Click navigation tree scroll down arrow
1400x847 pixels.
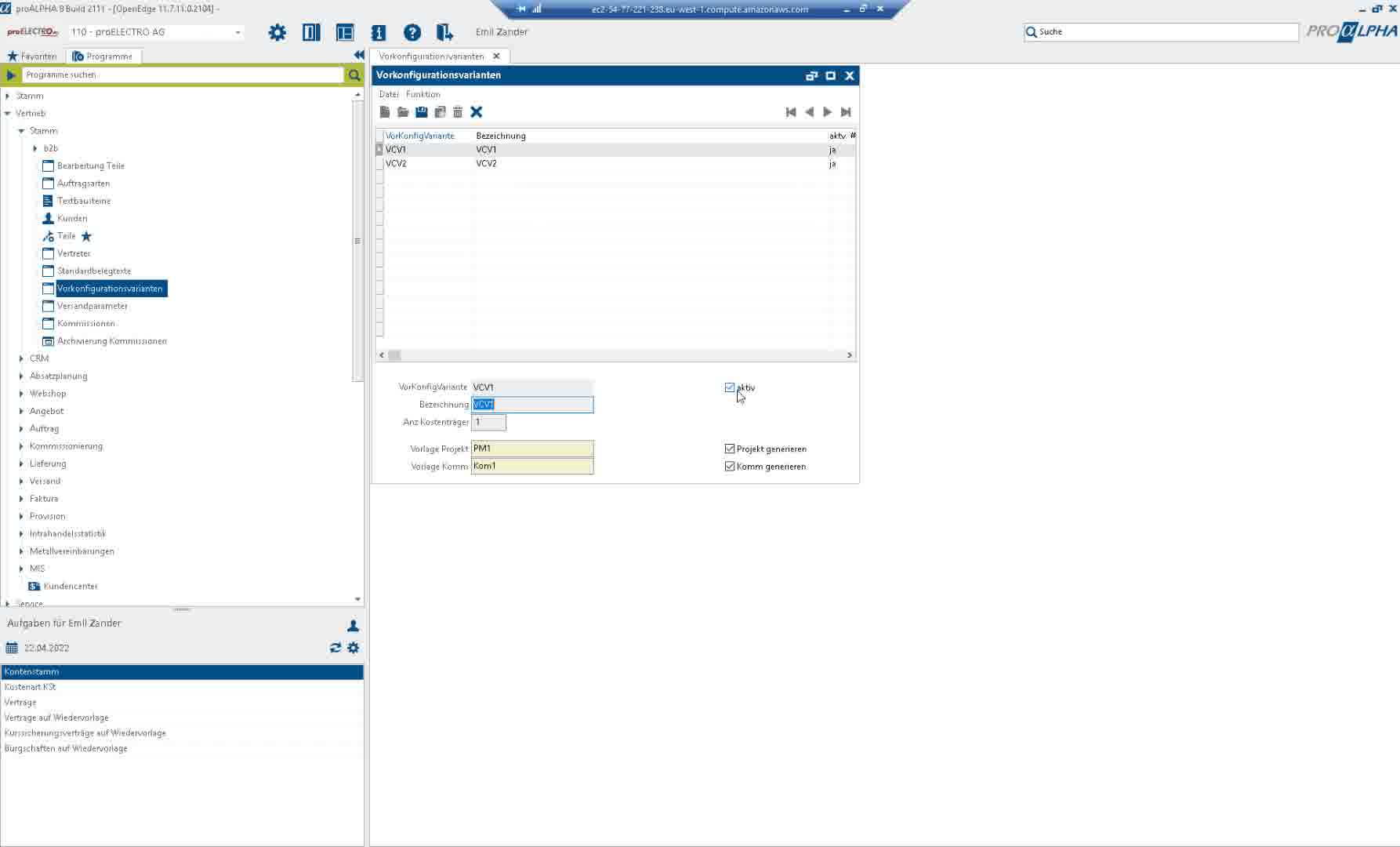tap(358, 599)
